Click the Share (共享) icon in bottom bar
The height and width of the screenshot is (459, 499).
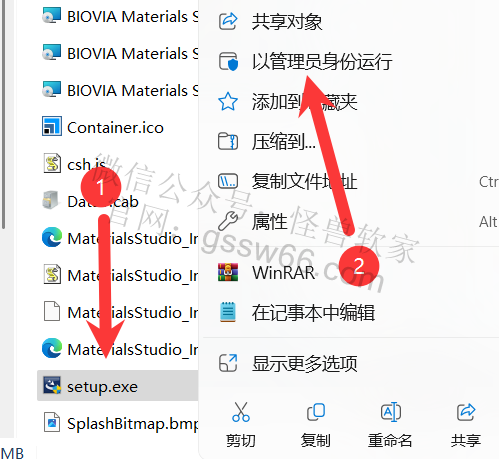[x=465, y=412]
